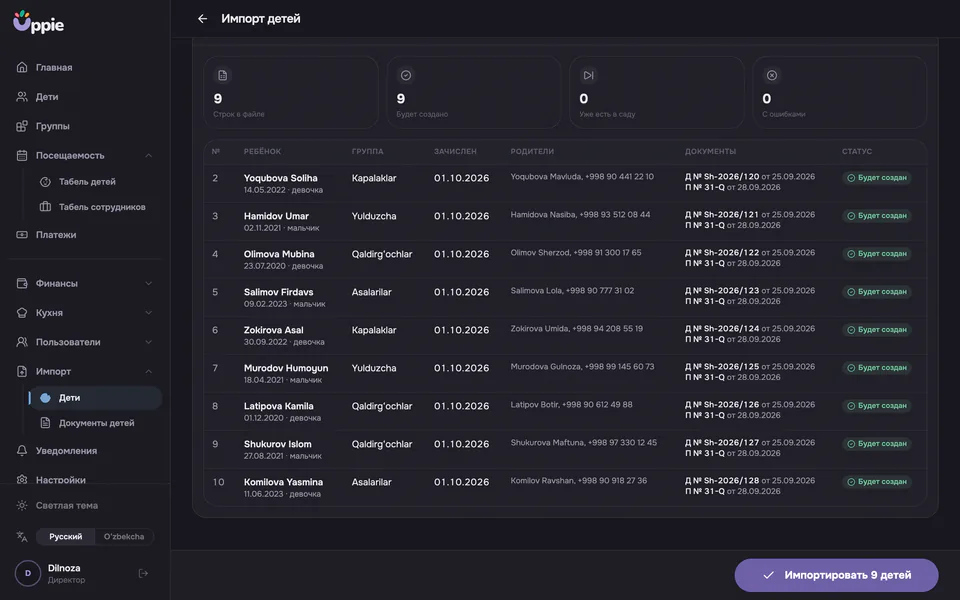Screen dimensions: 960x600
Task: Click the Кухня chef hat icon
Action: click(22, 313)
